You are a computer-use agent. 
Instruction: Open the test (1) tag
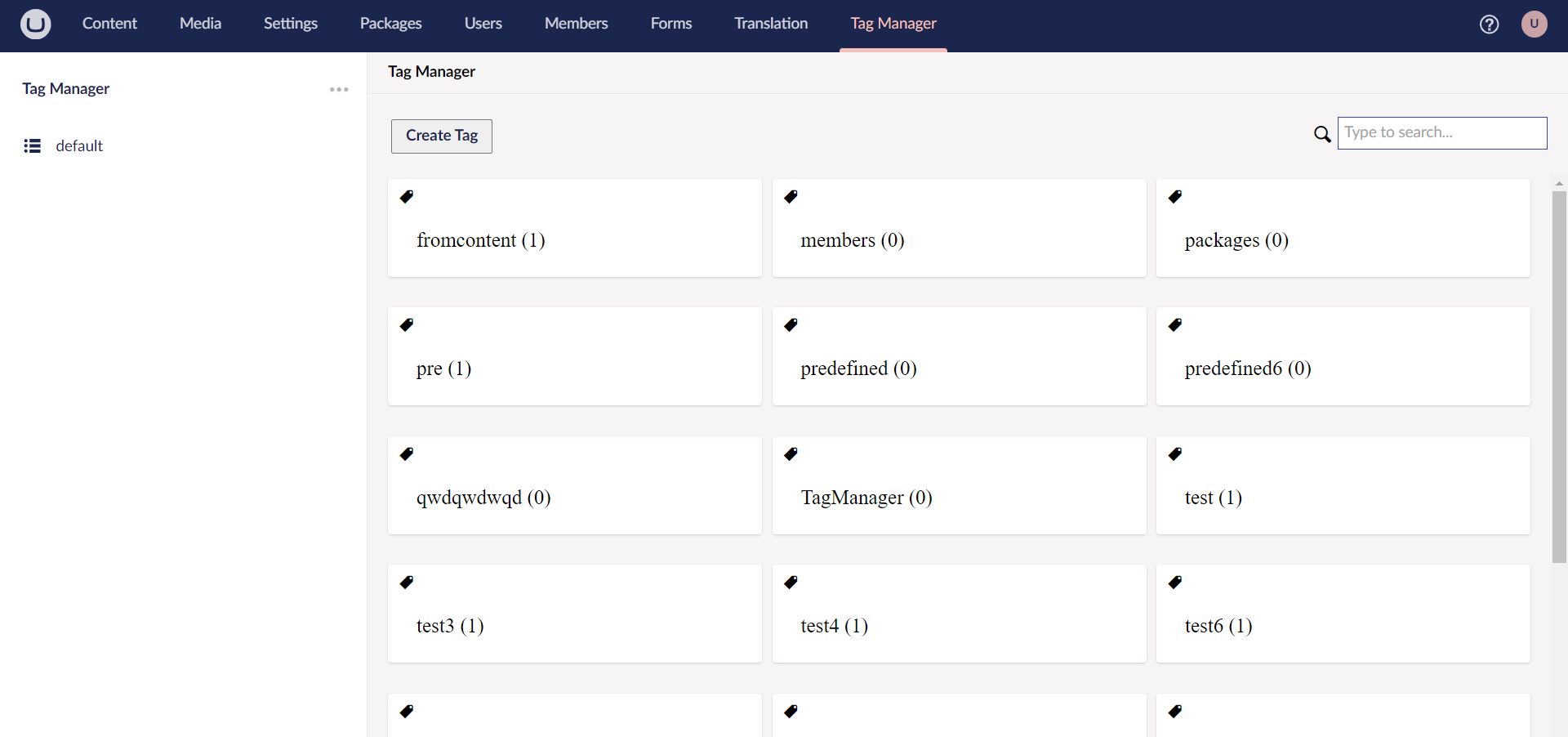click(x=1343, y=485)
